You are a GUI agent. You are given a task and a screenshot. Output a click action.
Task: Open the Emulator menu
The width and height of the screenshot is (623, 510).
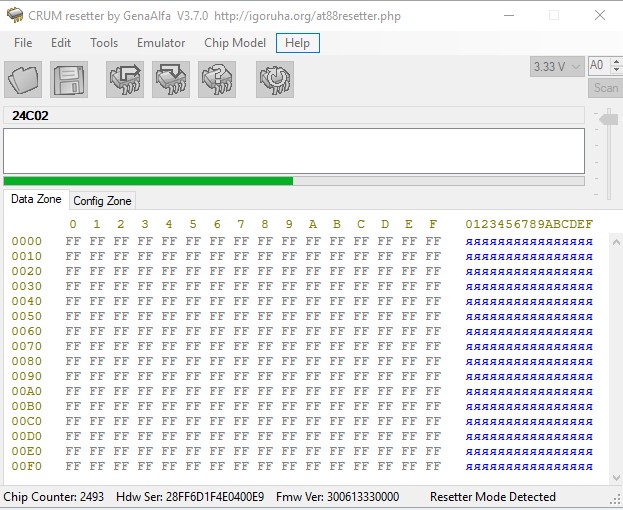tap(161, 43)
